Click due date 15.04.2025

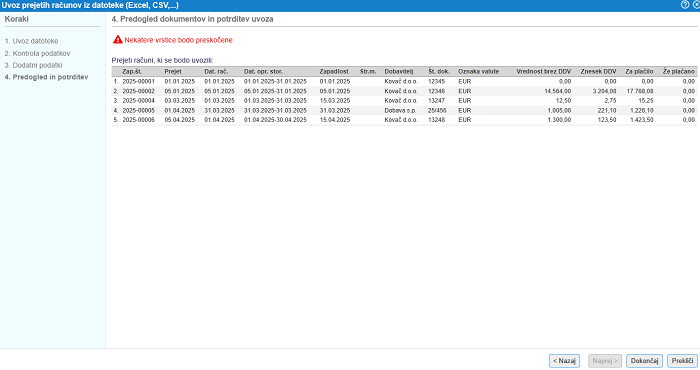(335, 120)
